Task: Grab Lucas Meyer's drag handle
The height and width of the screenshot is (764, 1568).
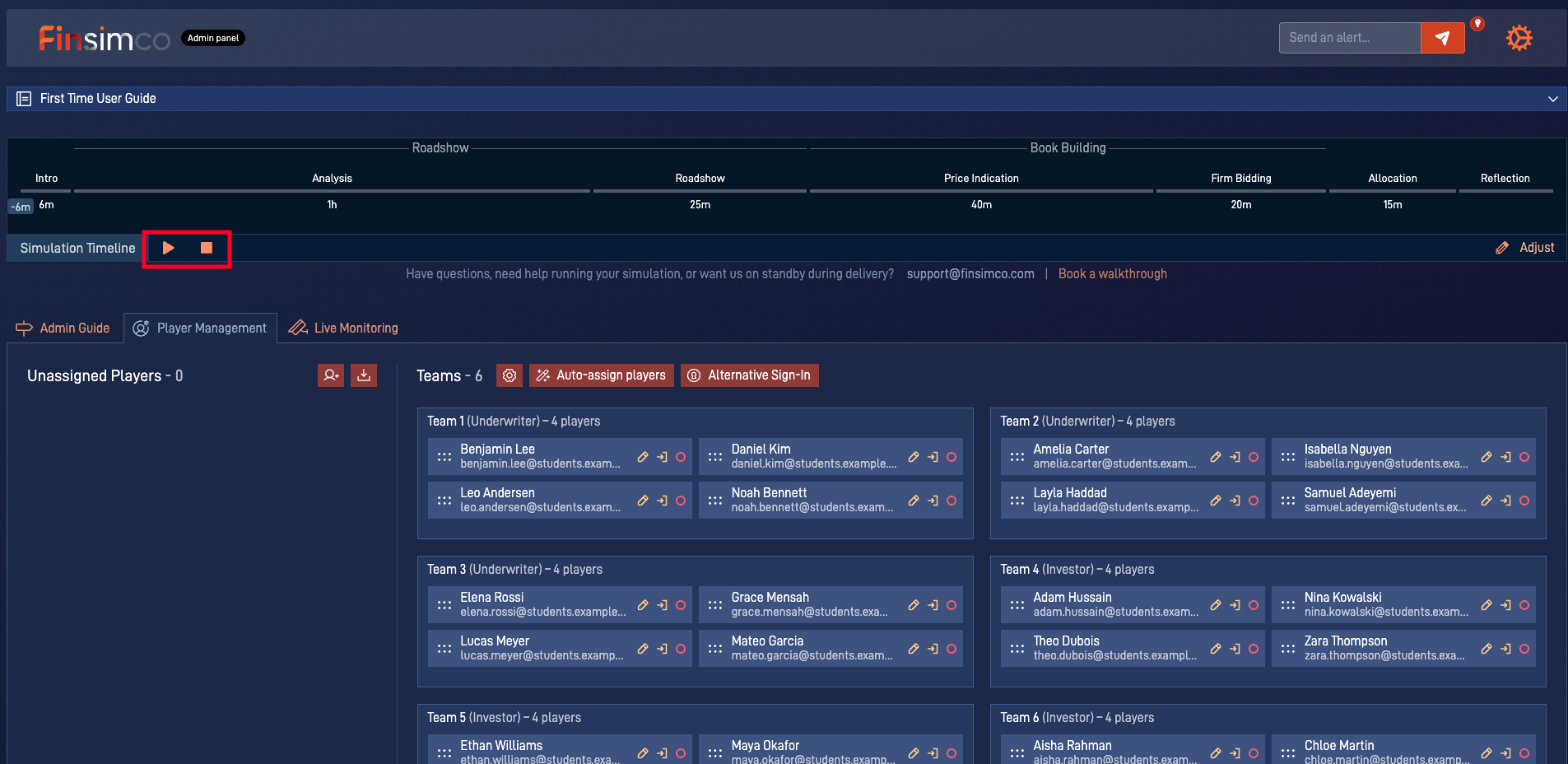Action: tap(444, 649)
